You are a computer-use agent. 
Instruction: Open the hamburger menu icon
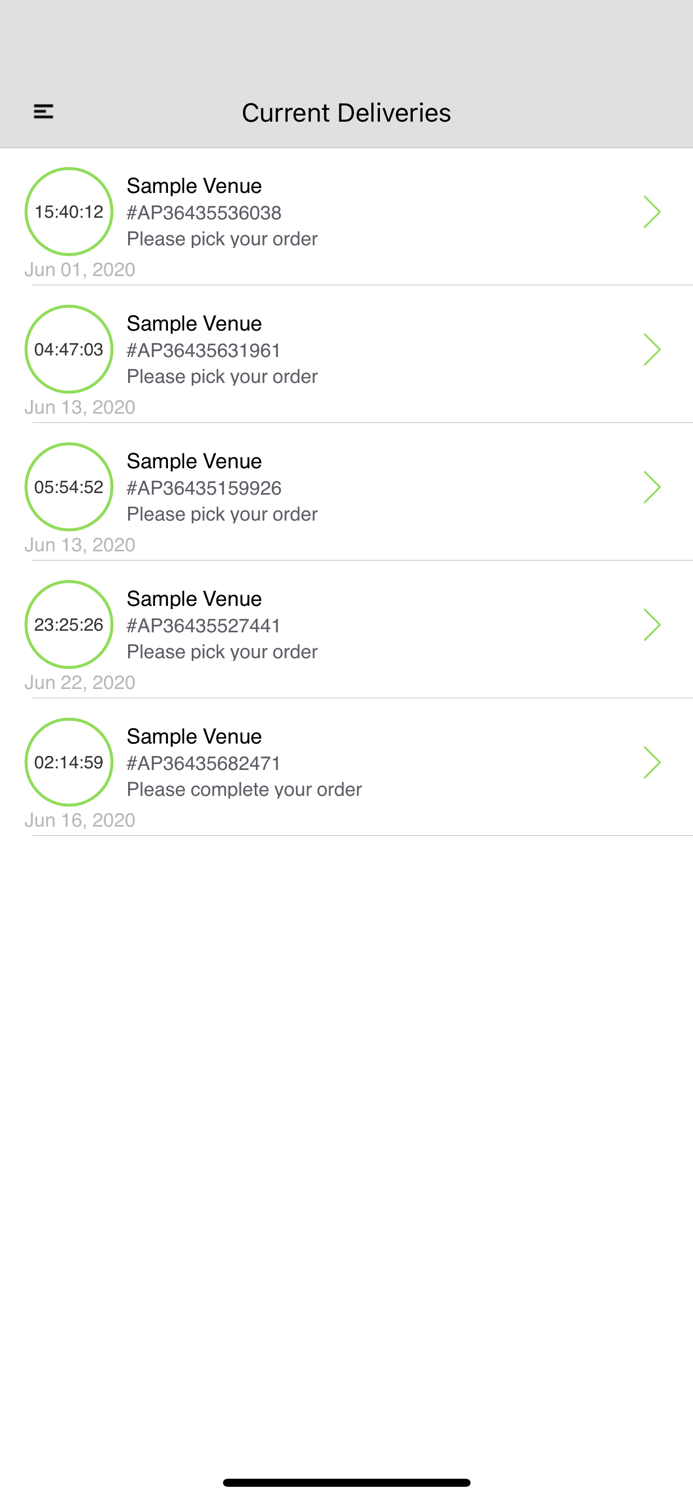pos(43,112)
